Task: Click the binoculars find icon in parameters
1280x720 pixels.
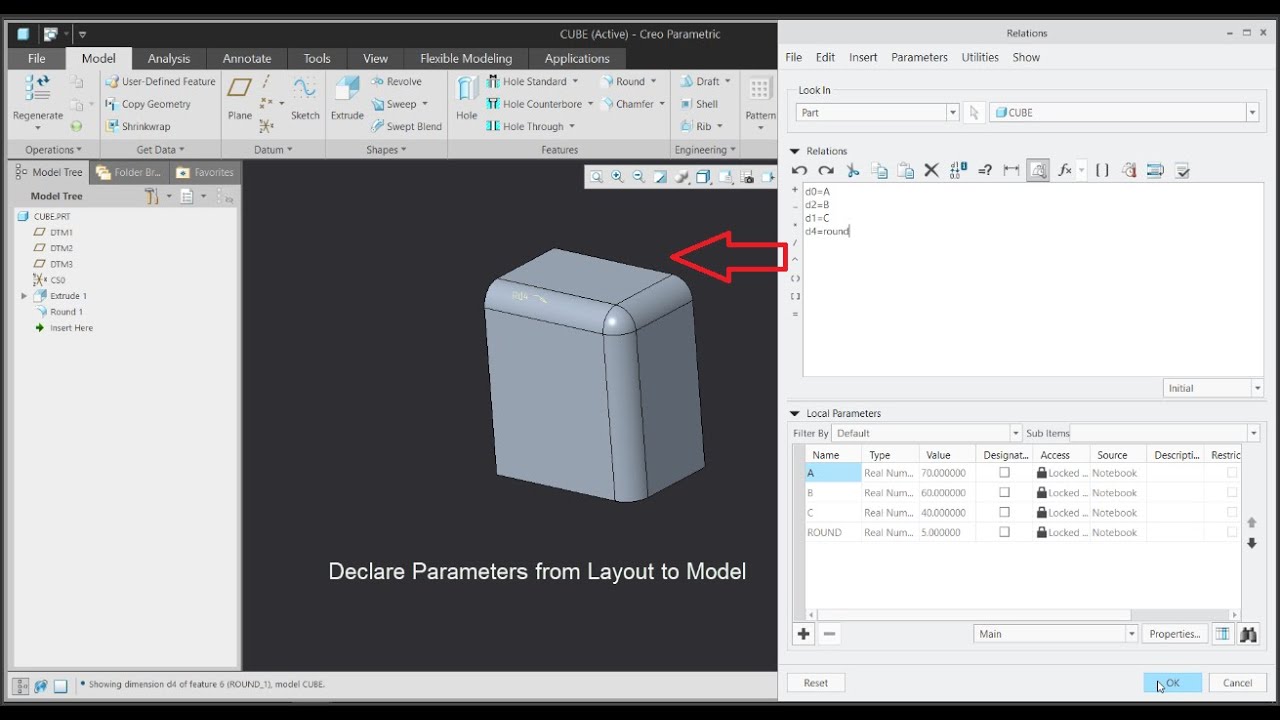Action: coord(1247,634)
